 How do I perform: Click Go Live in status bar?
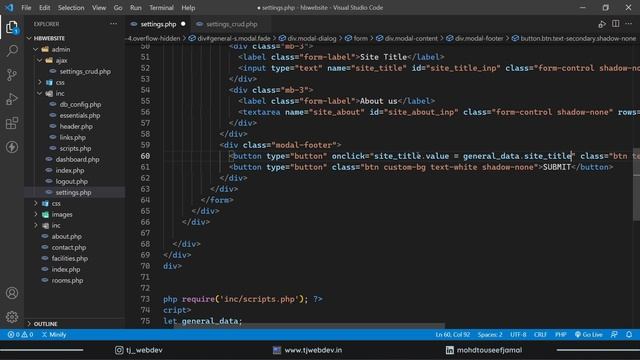(588, 335)
